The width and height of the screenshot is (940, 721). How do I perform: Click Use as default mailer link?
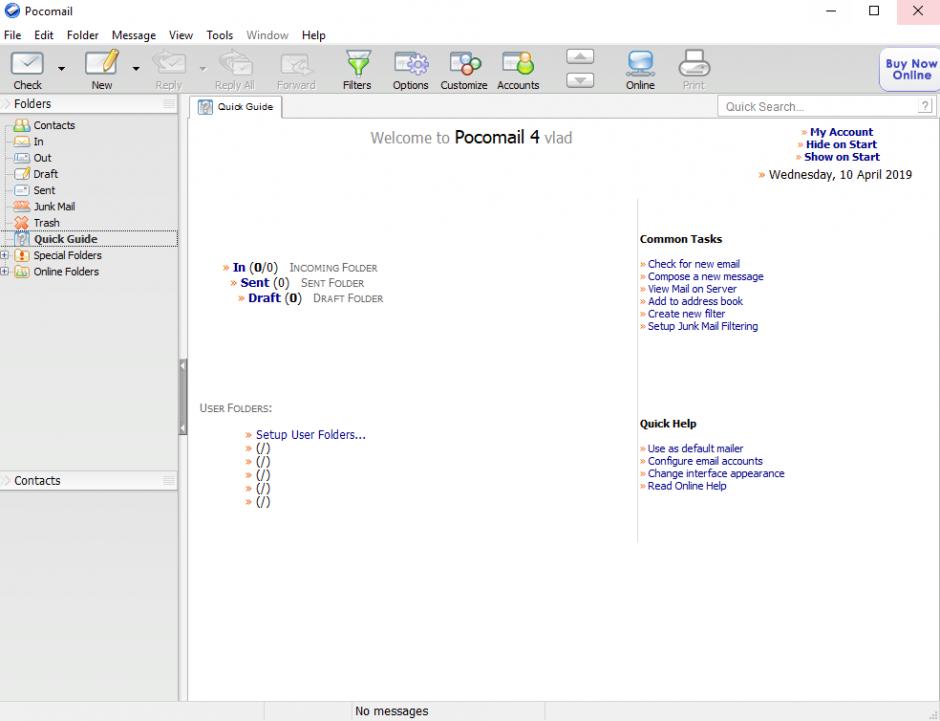click(x=695, y=448)
